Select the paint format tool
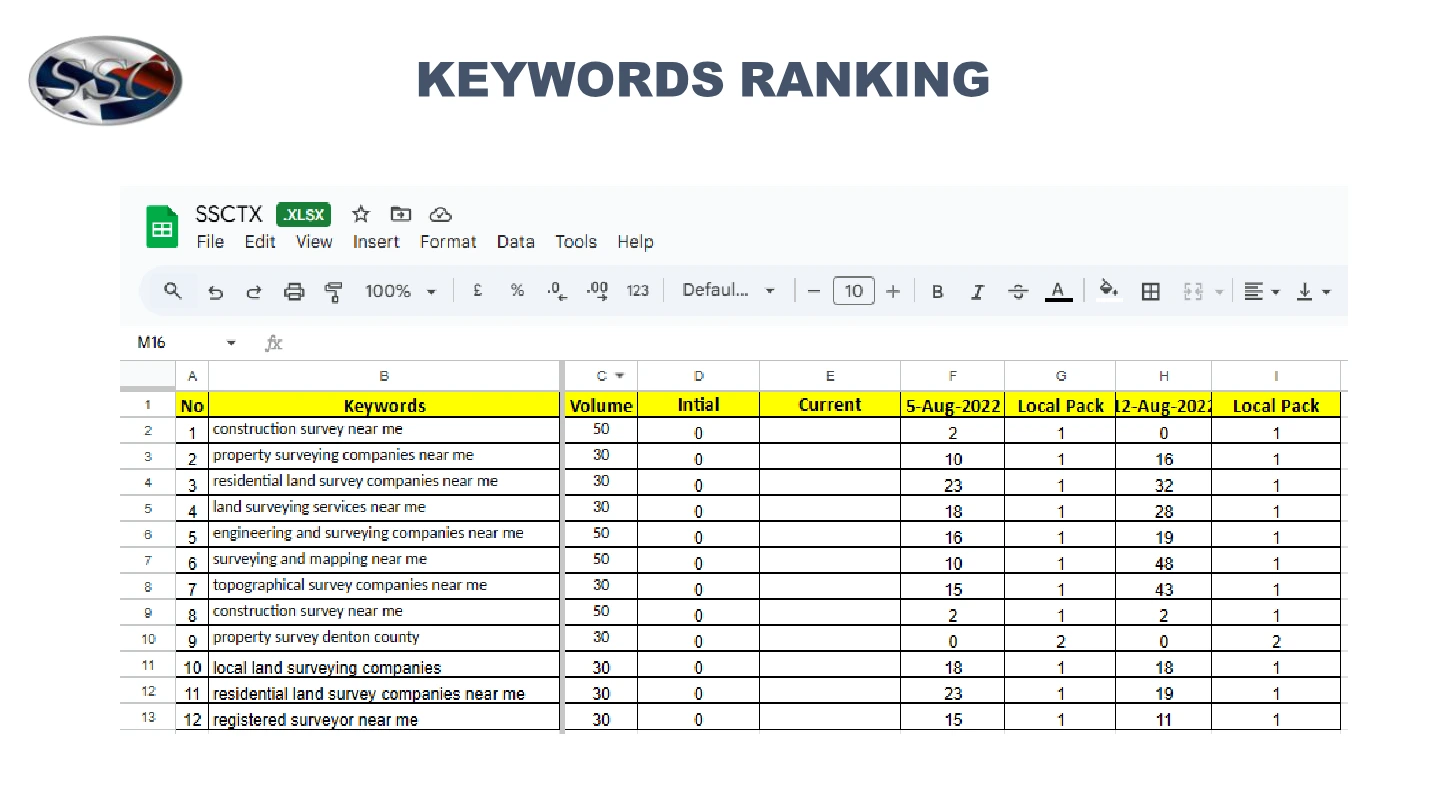 coord(334,292)
